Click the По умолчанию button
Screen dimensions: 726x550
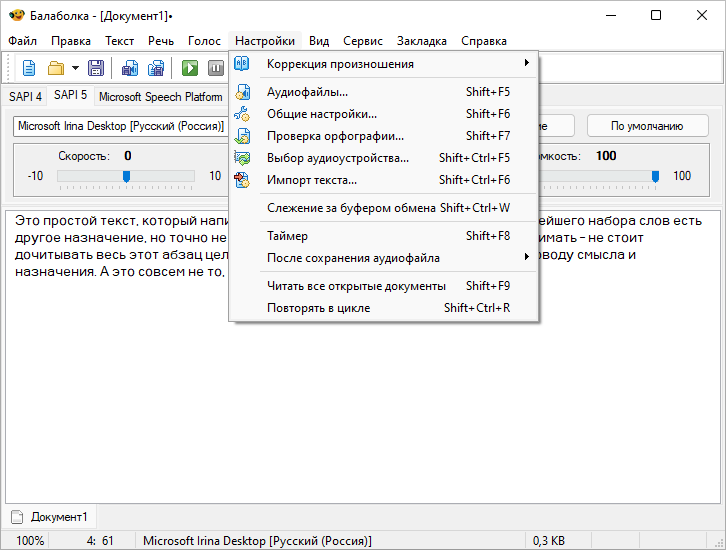coord(646,127)
